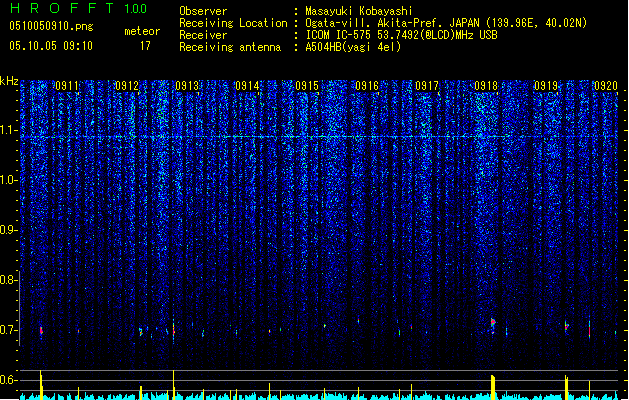Click the 0919 time marker
629x400 pixels.
tap(546, 86)
